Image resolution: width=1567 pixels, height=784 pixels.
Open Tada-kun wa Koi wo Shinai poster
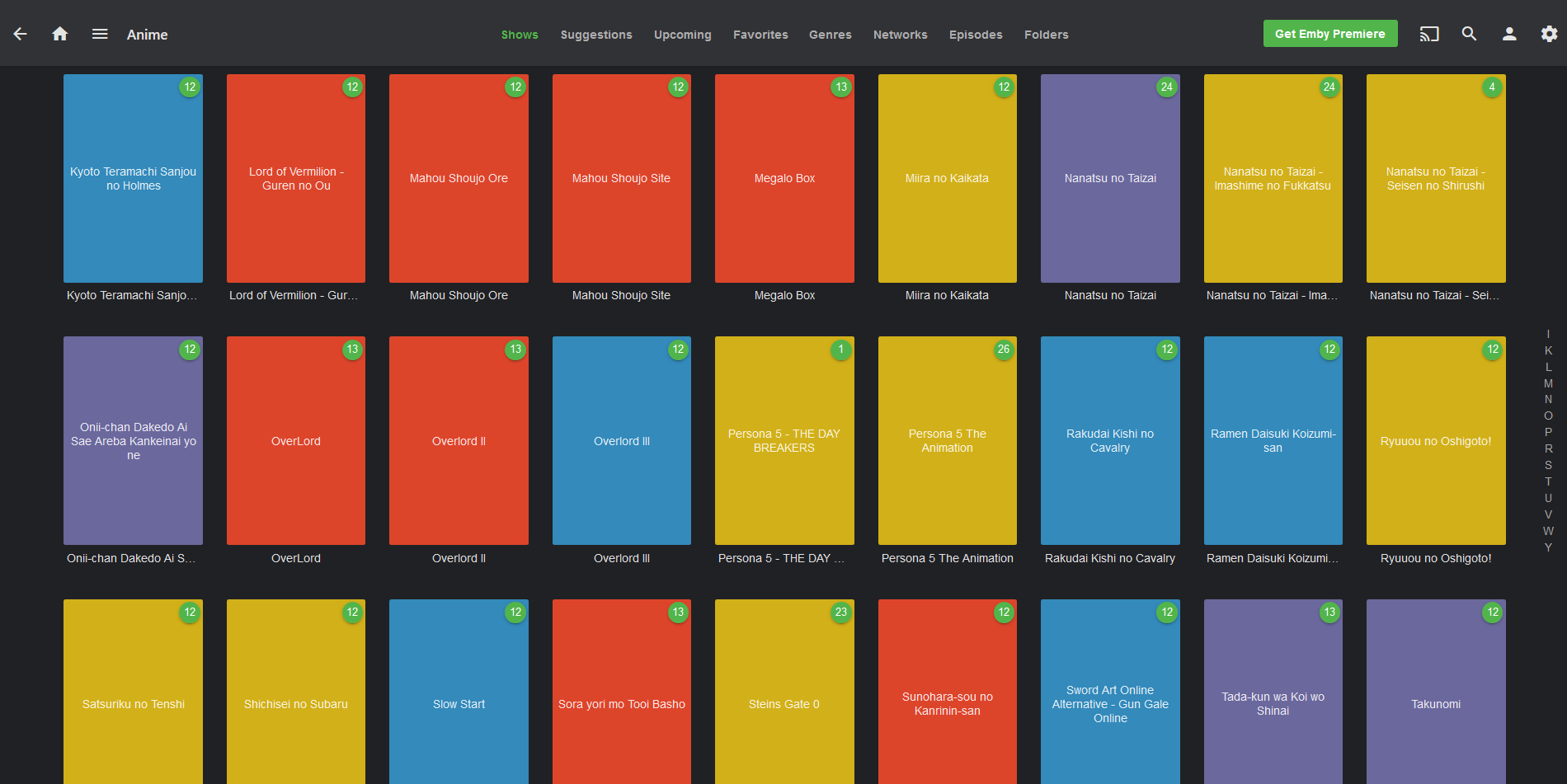tap(1273, 692)
